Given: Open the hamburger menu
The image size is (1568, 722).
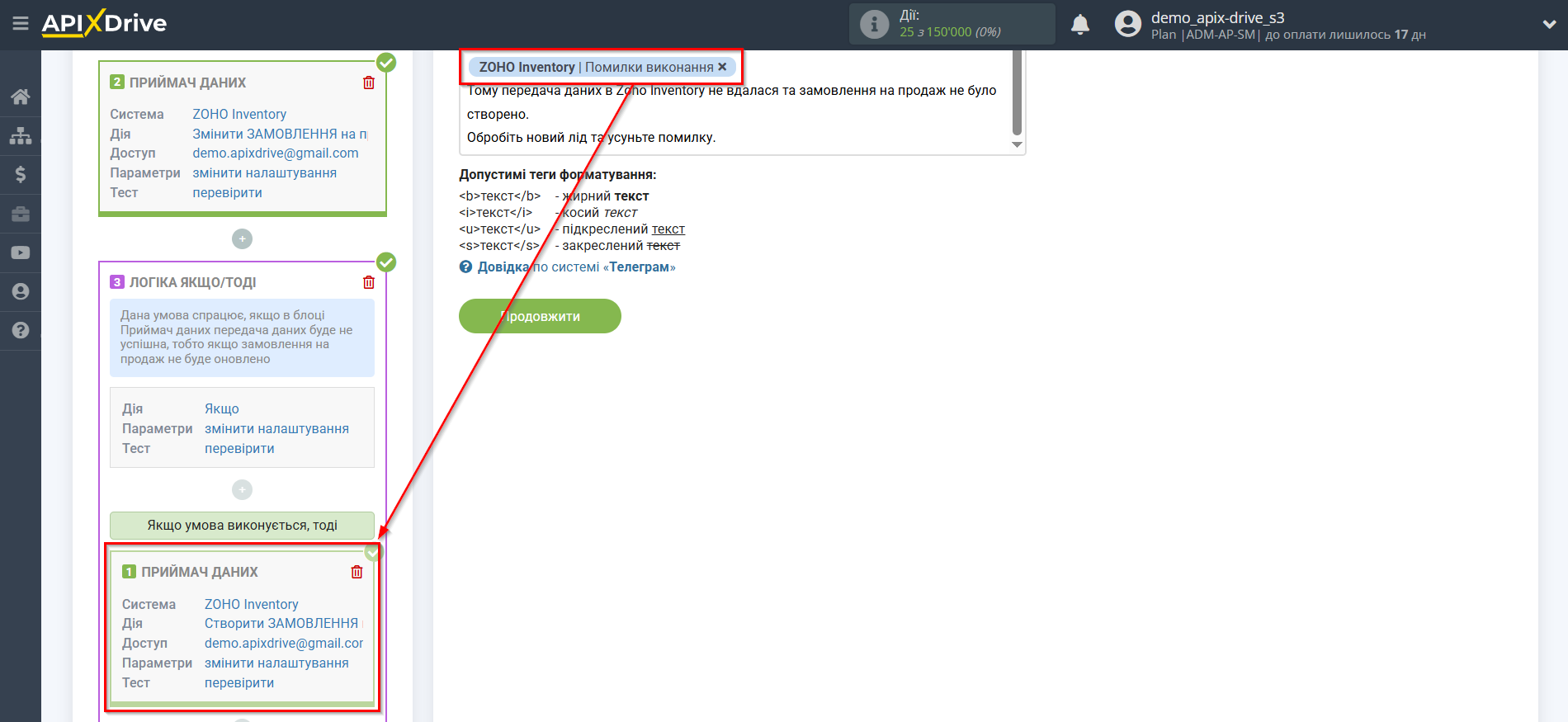Looking at the screenshot, I should coord(21,24).
